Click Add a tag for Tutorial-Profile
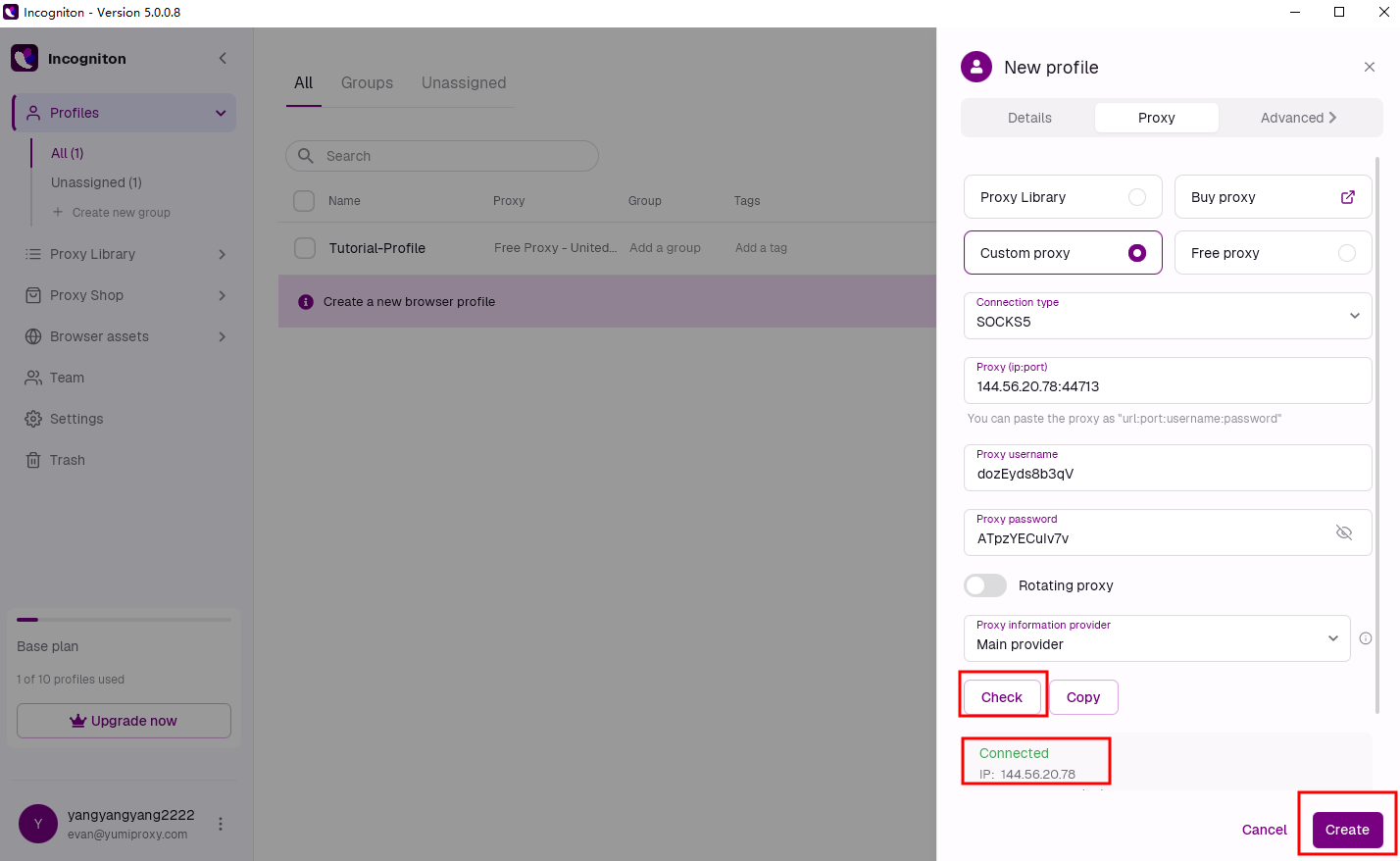Screen dimensions: 1400x861 pos(761,248)
